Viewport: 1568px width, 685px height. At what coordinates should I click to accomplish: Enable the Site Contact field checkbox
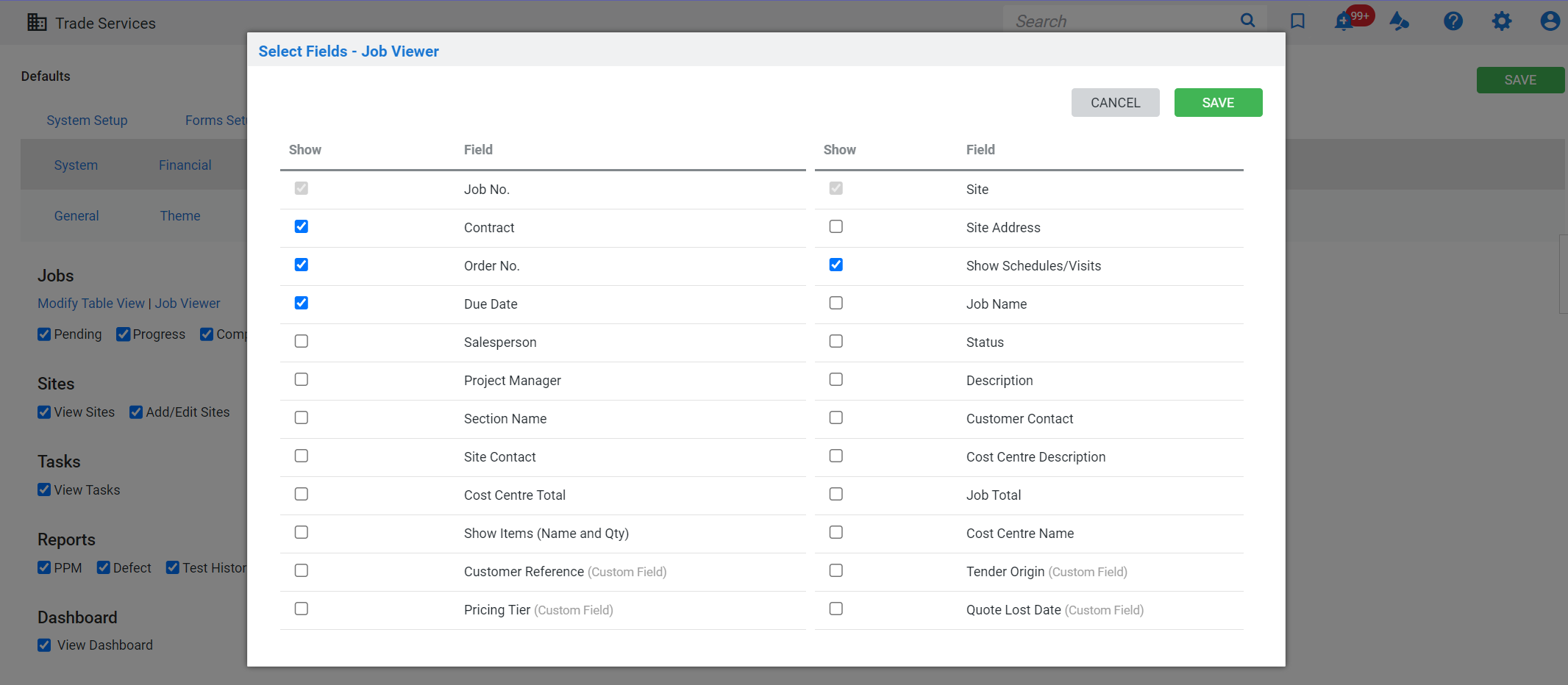pyautogui.click(x=302, y=456)
